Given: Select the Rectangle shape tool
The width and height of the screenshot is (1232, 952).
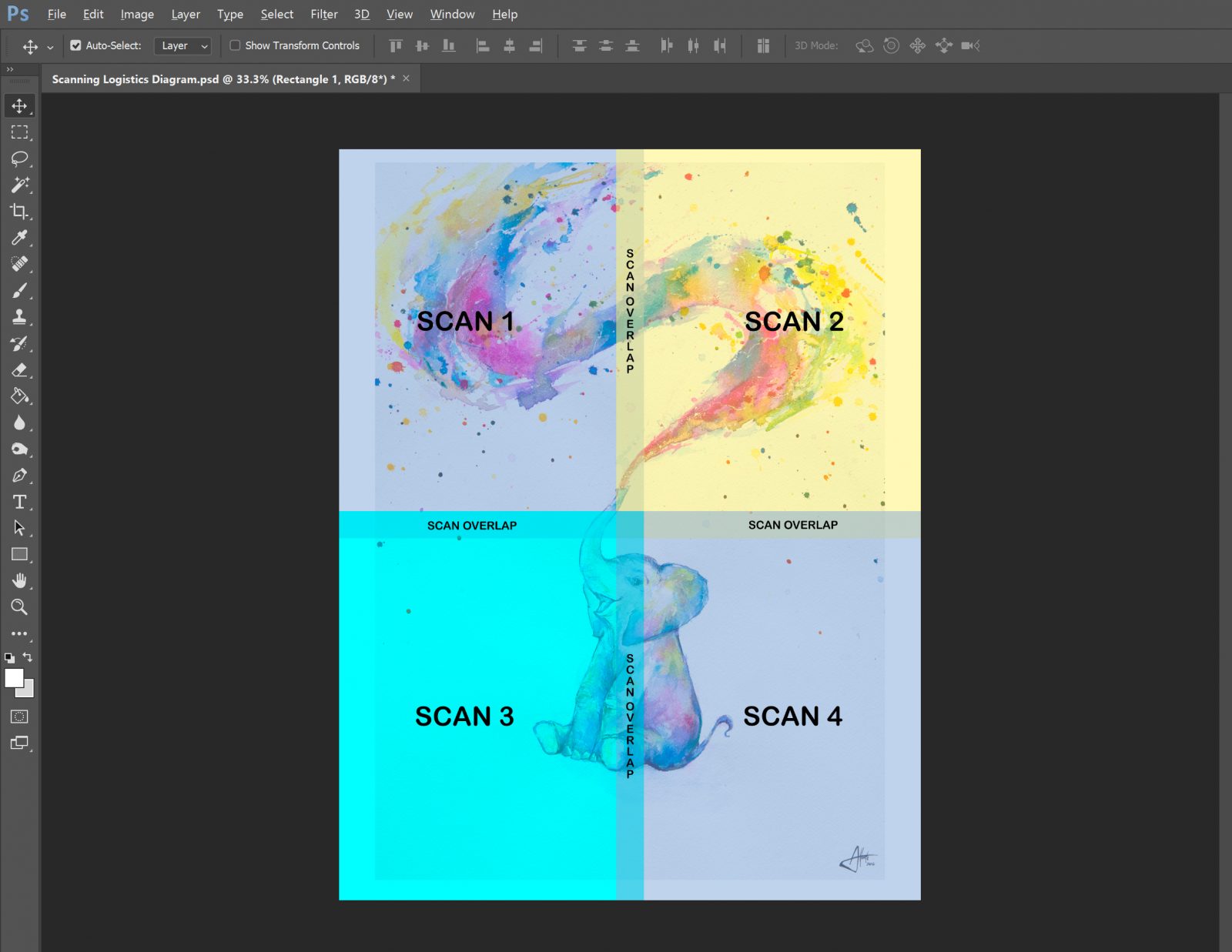Looking at the screenshot, I should (x=19, y=554).
